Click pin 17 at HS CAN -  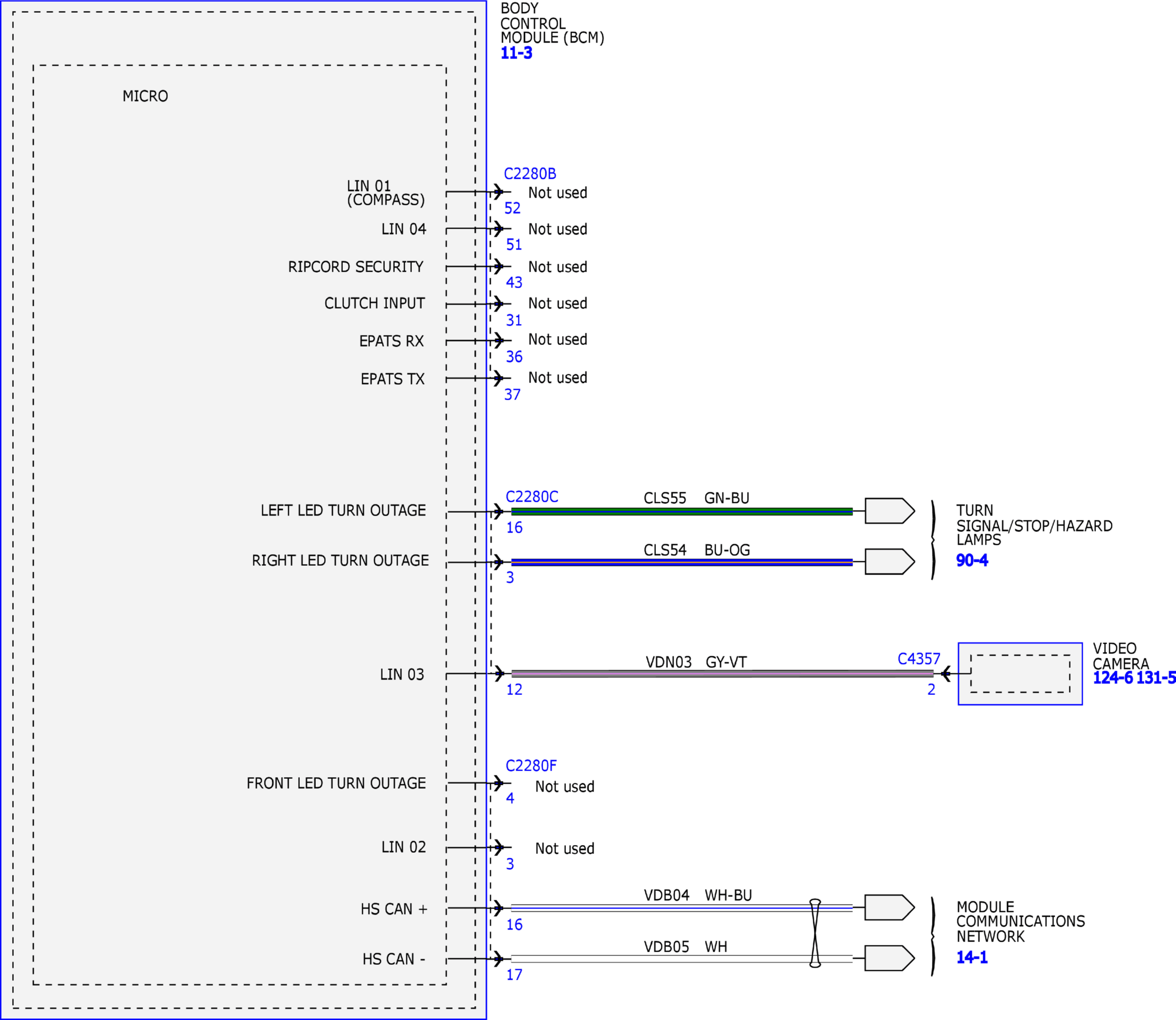(x=514, y=975)
